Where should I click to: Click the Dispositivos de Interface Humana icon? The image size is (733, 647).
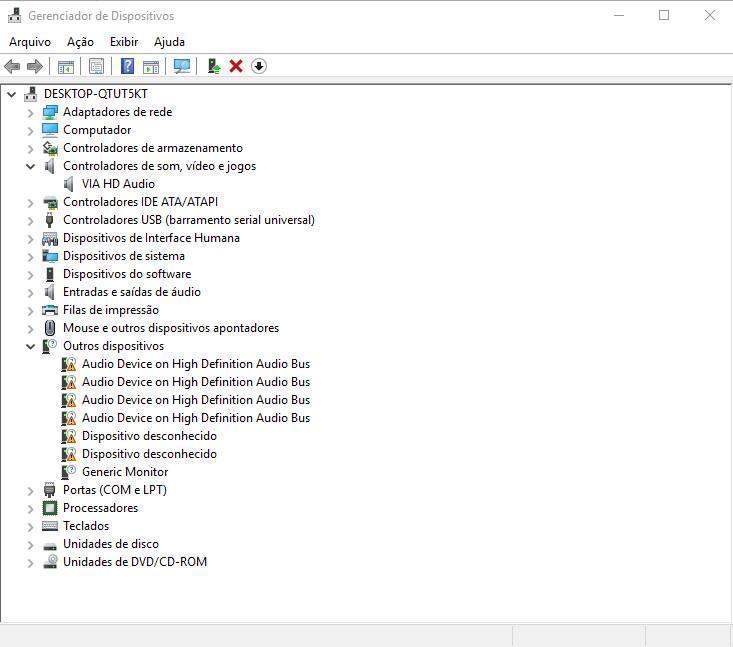[x=50, y=238]
